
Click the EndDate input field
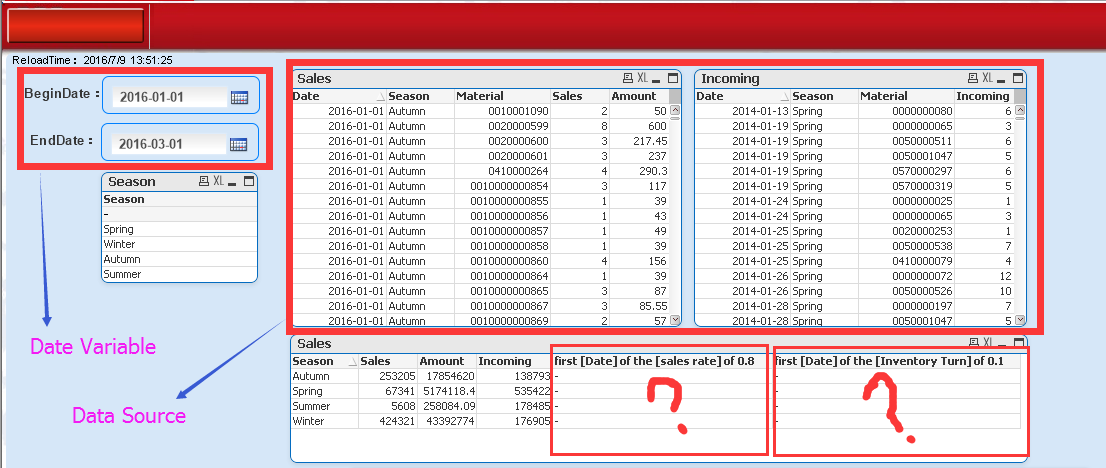165,144
